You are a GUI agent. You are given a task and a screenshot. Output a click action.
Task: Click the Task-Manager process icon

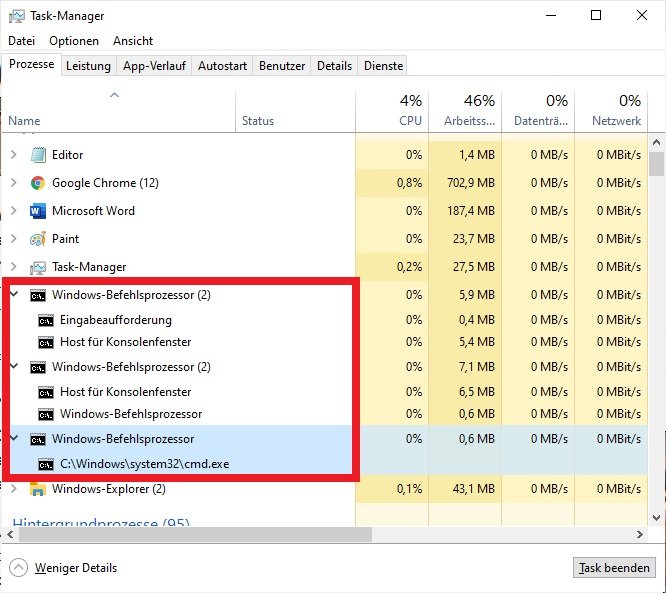tap(38, 267)
